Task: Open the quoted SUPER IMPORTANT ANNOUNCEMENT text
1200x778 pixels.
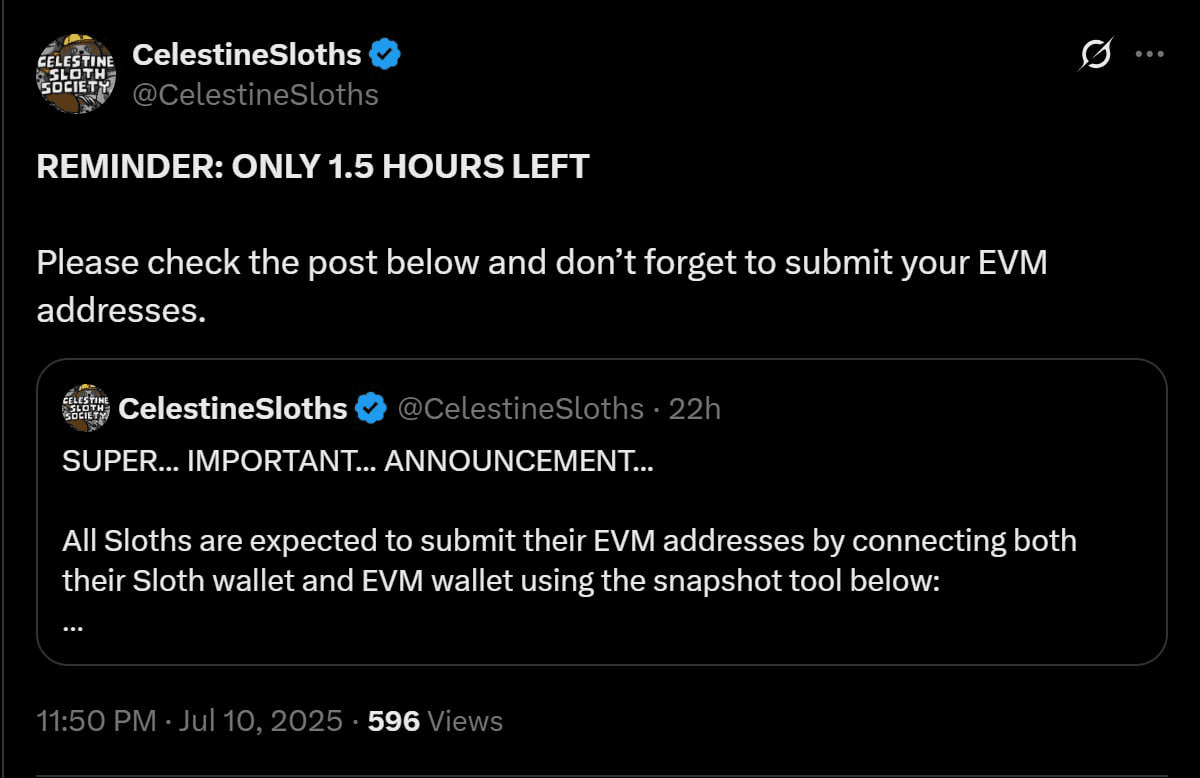Action: pyautogui.click(x=357, y=463)
